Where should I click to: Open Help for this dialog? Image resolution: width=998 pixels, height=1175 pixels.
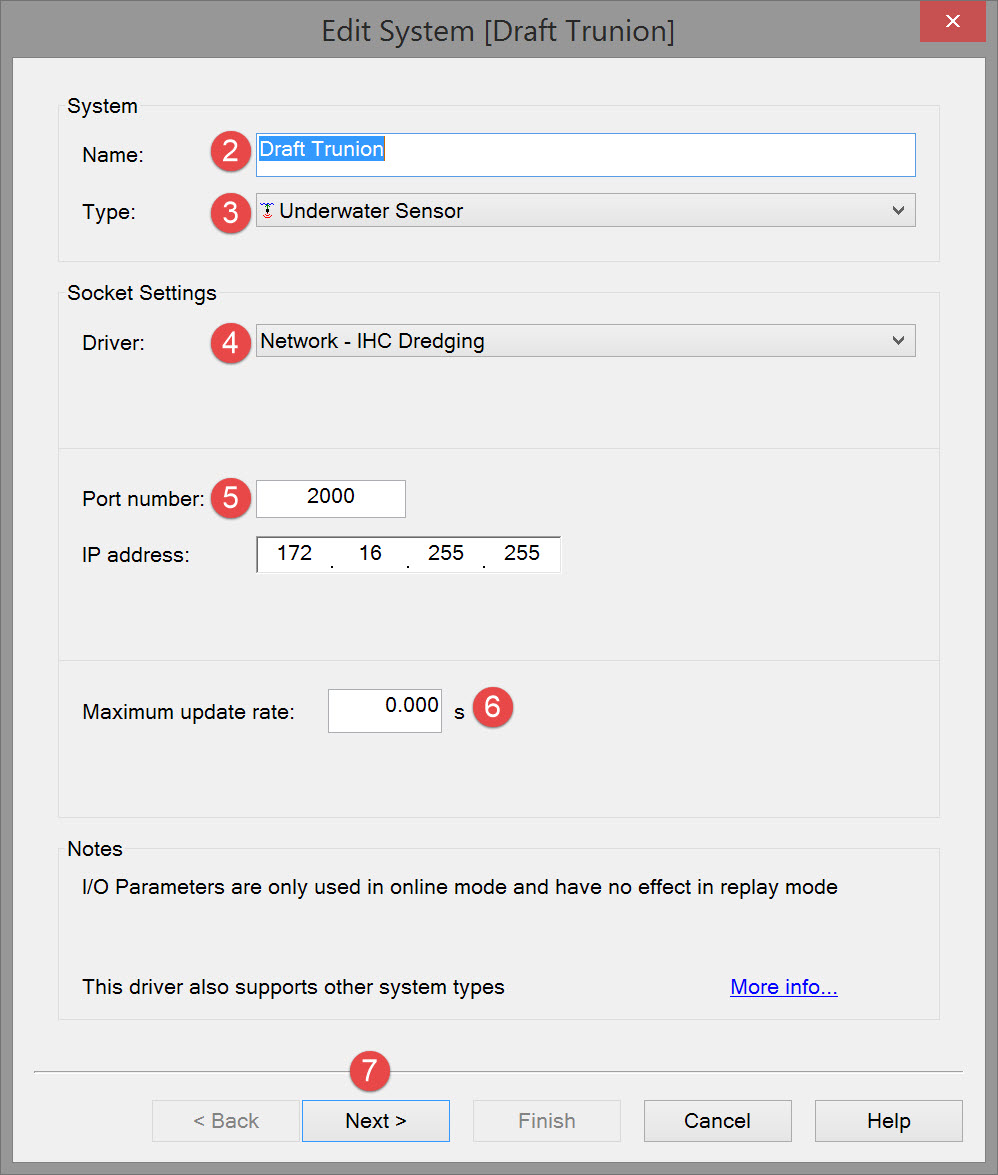tap(888, 1121)
